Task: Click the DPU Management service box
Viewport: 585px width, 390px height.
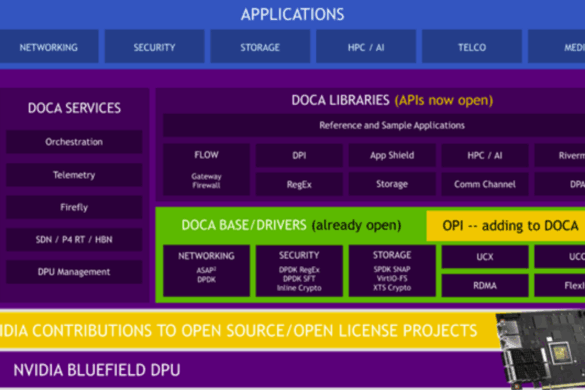Action: pyautogui.click(x=74, y=272)
